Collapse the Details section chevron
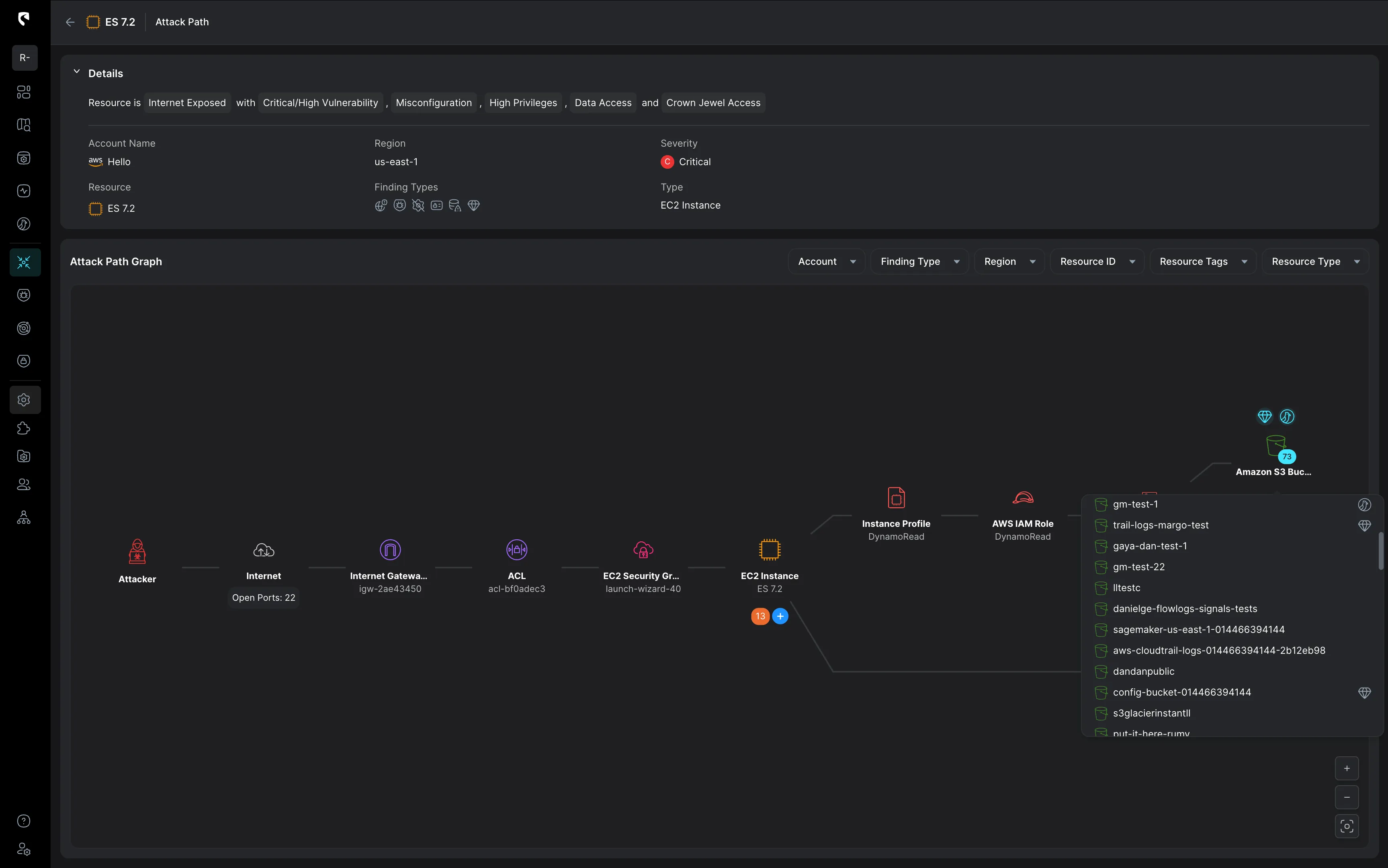1388x868 pixels. click(76, 72)
